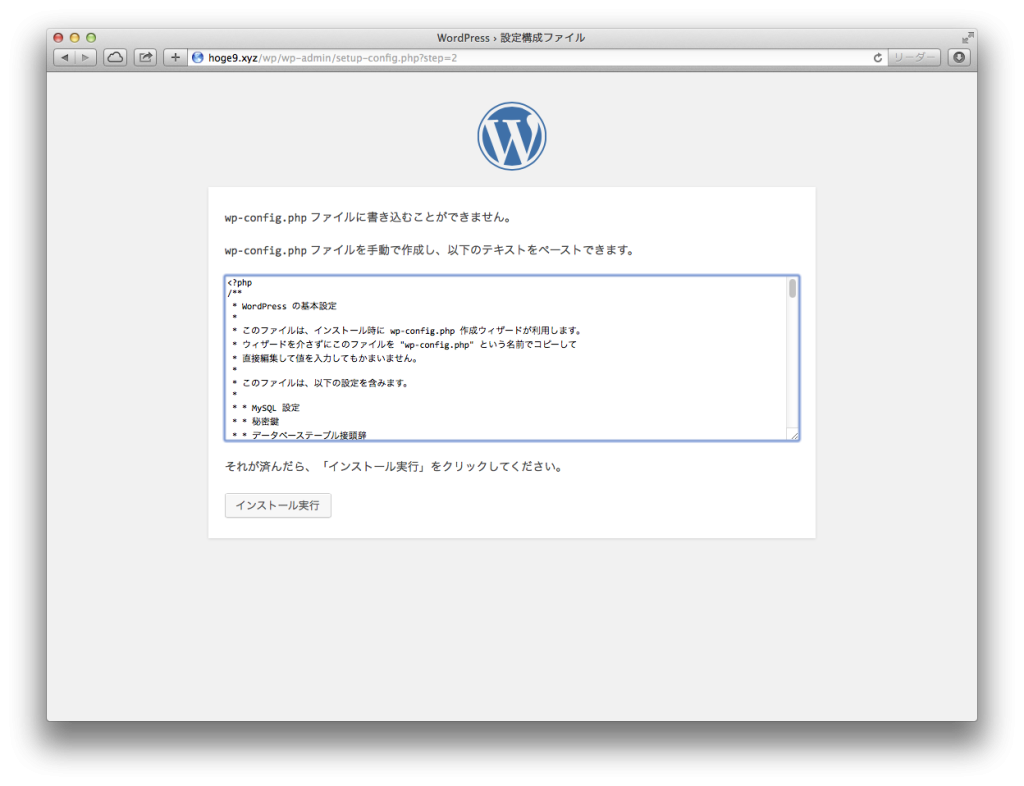Click text "wp-config.php ファイルに書き込むことができません。"
The height and width of the screenshot is (786, 1024).
tap(368, 217)
